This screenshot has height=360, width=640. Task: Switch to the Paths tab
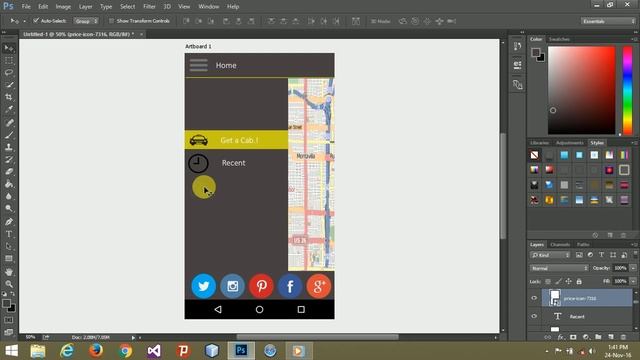583,244
